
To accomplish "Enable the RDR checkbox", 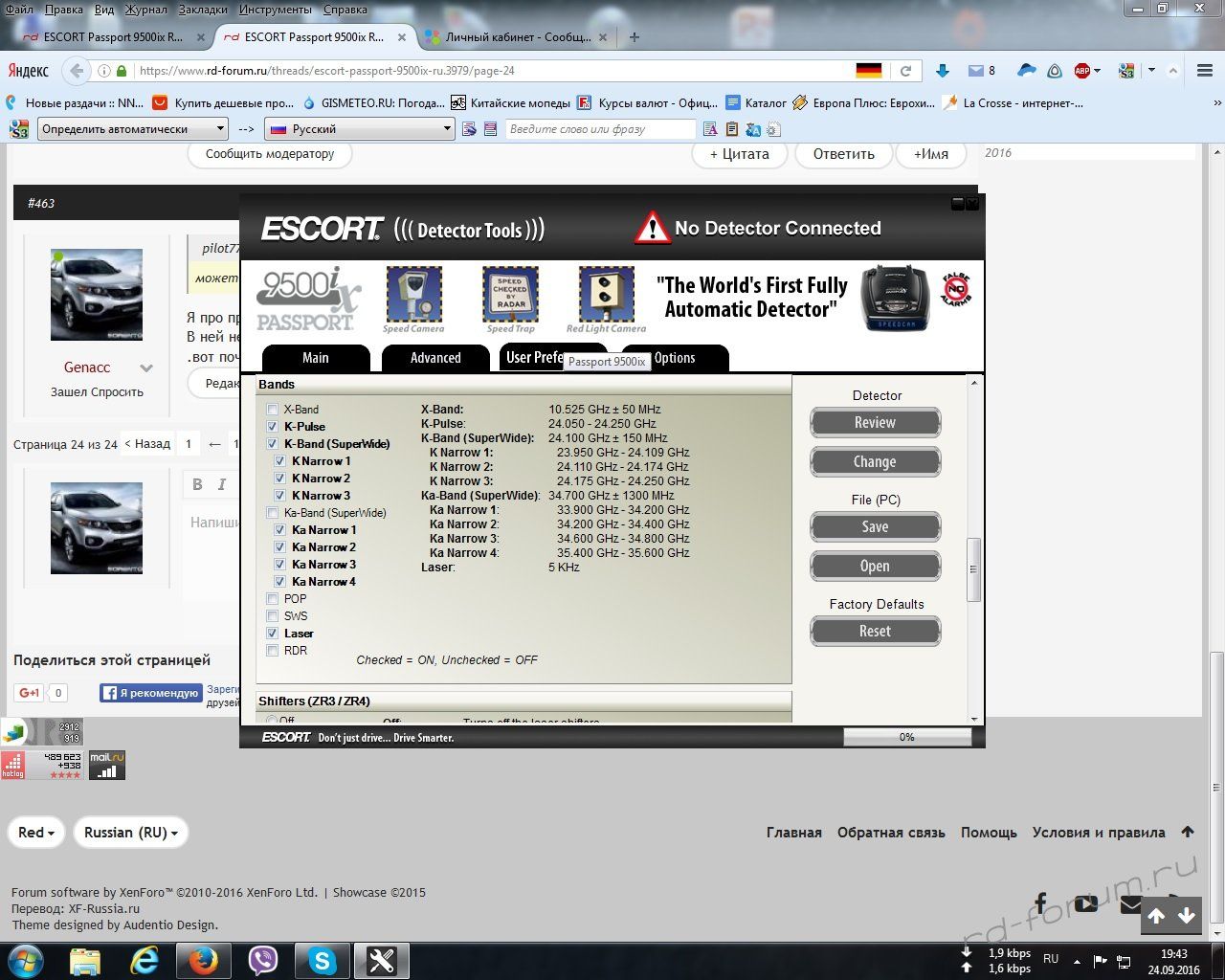I will coord(273,651).
